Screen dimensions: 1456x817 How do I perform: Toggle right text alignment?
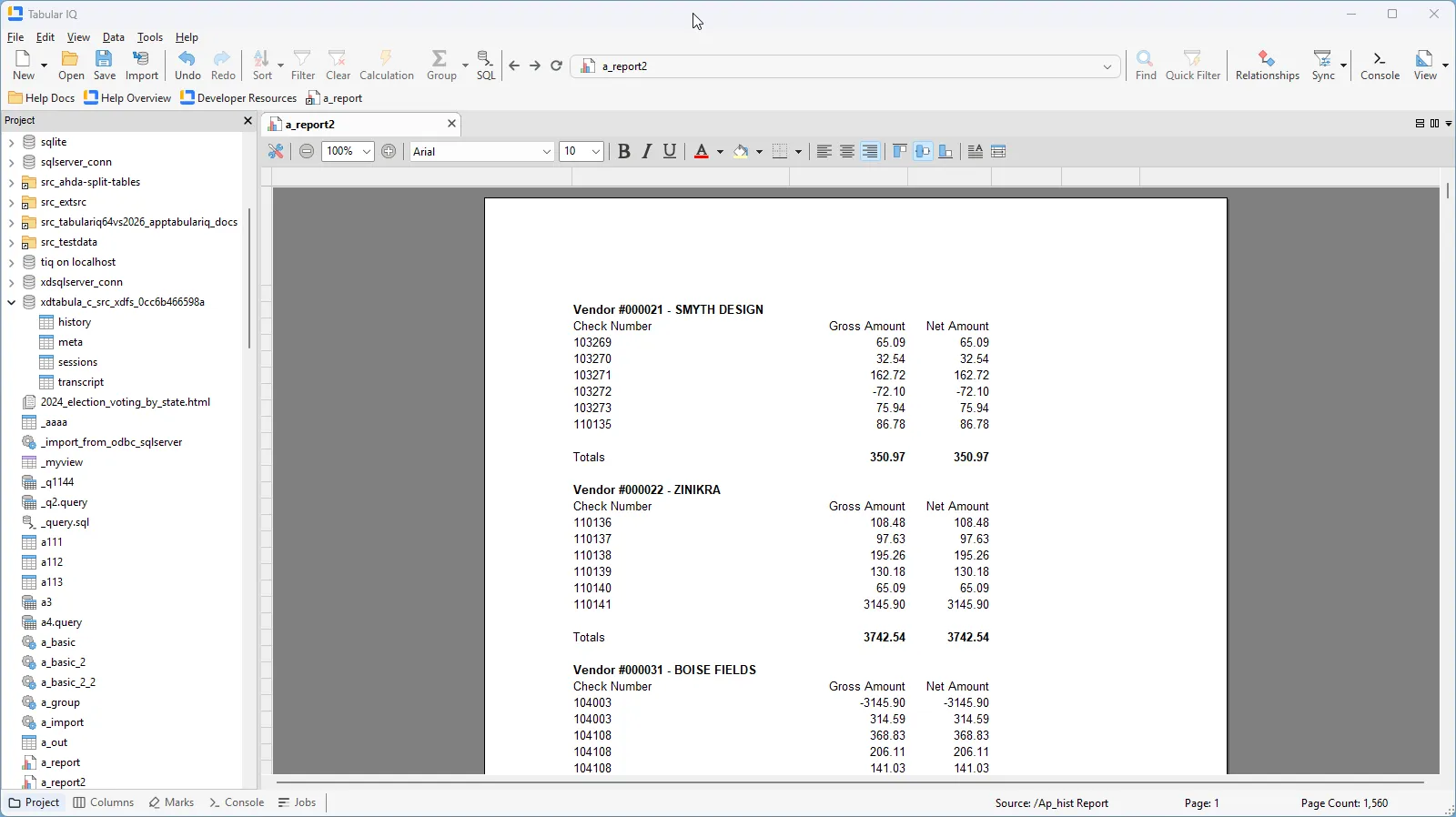click(x=870, y=151)
